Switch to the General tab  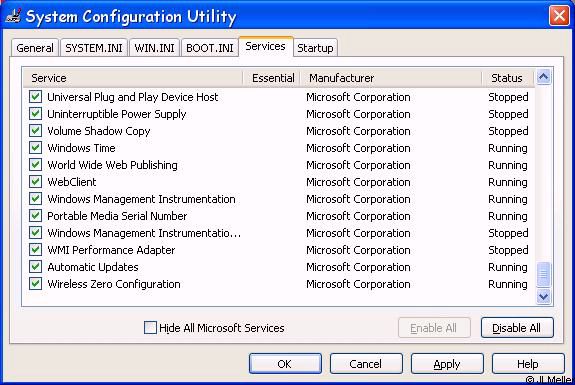[35, 48]
